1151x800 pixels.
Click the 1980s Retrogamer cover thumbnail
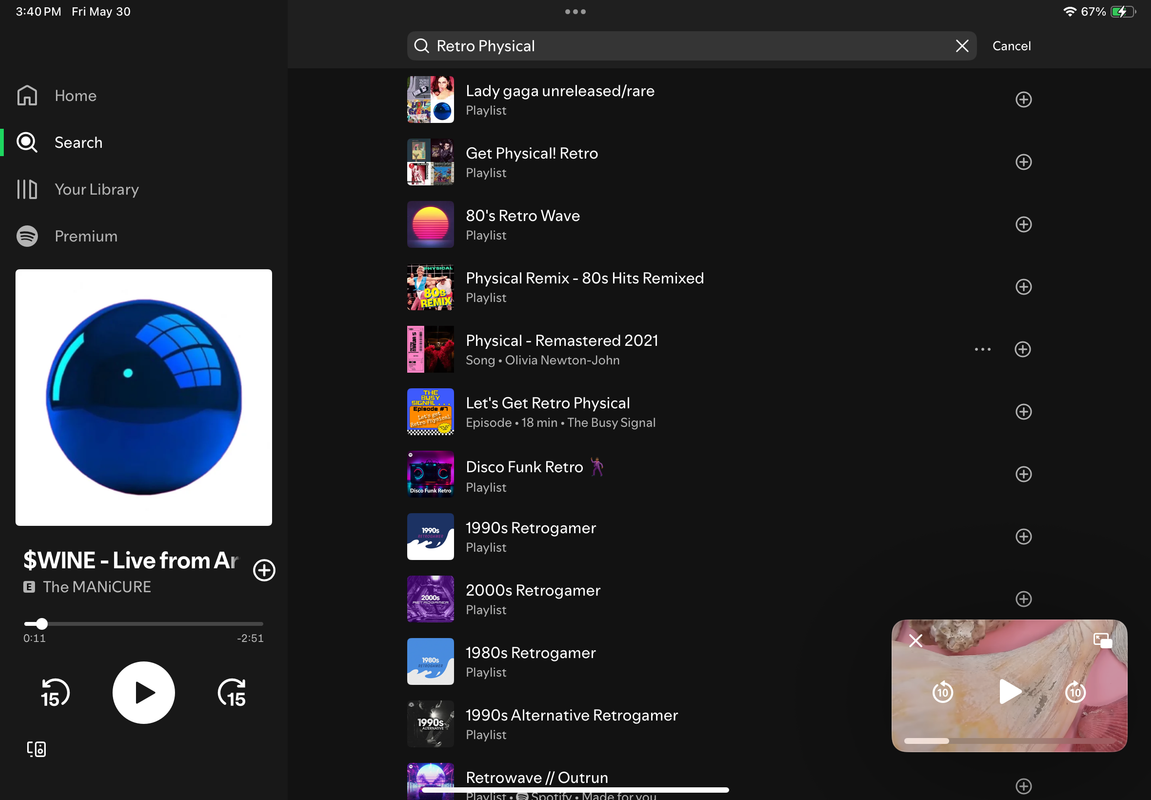pyautogui.click(x=430, y=661)
